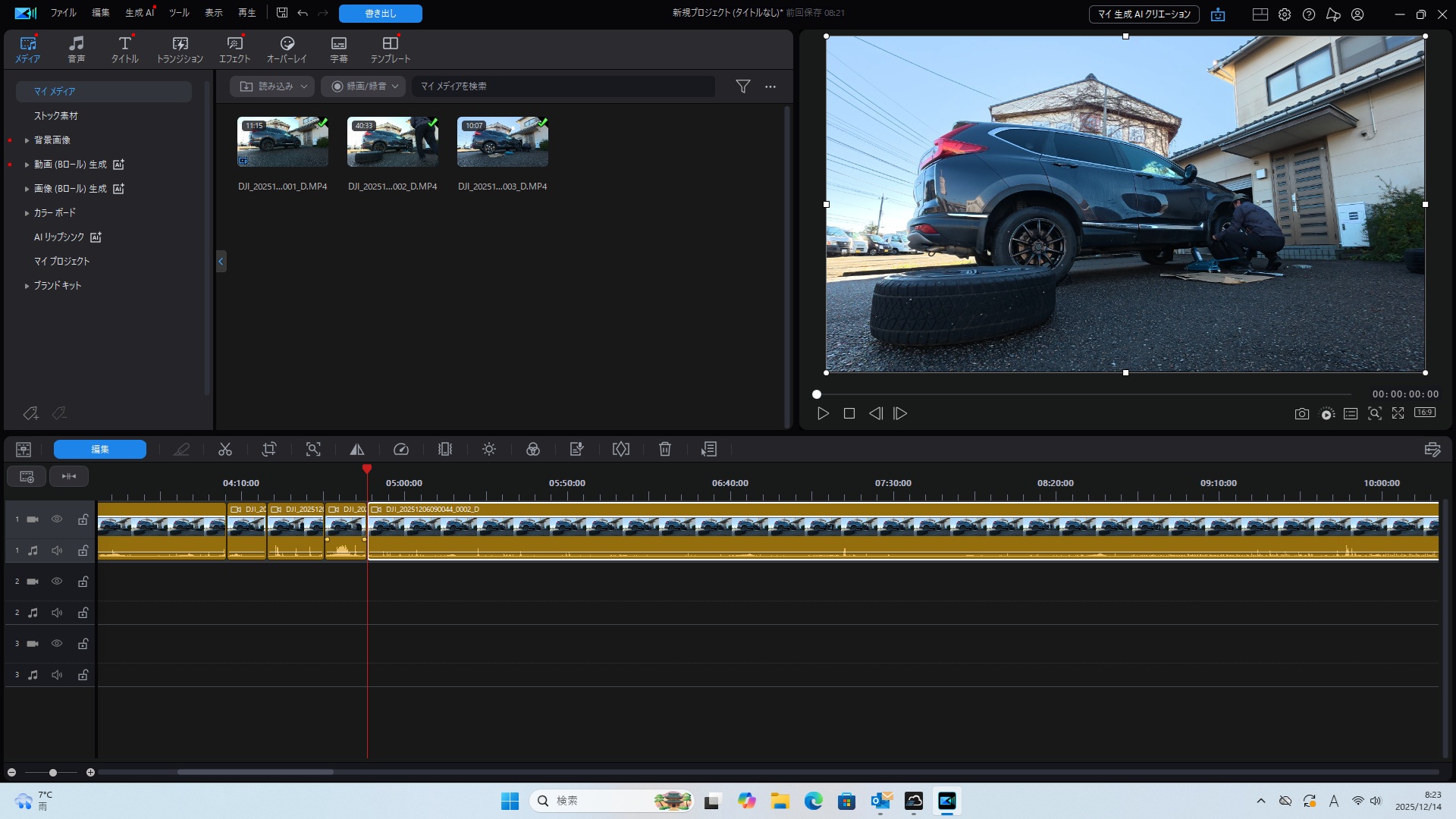This screenshot has height=819, width=1456.
Task: Open the Effects (エフェクト) room
Action: 235,49
